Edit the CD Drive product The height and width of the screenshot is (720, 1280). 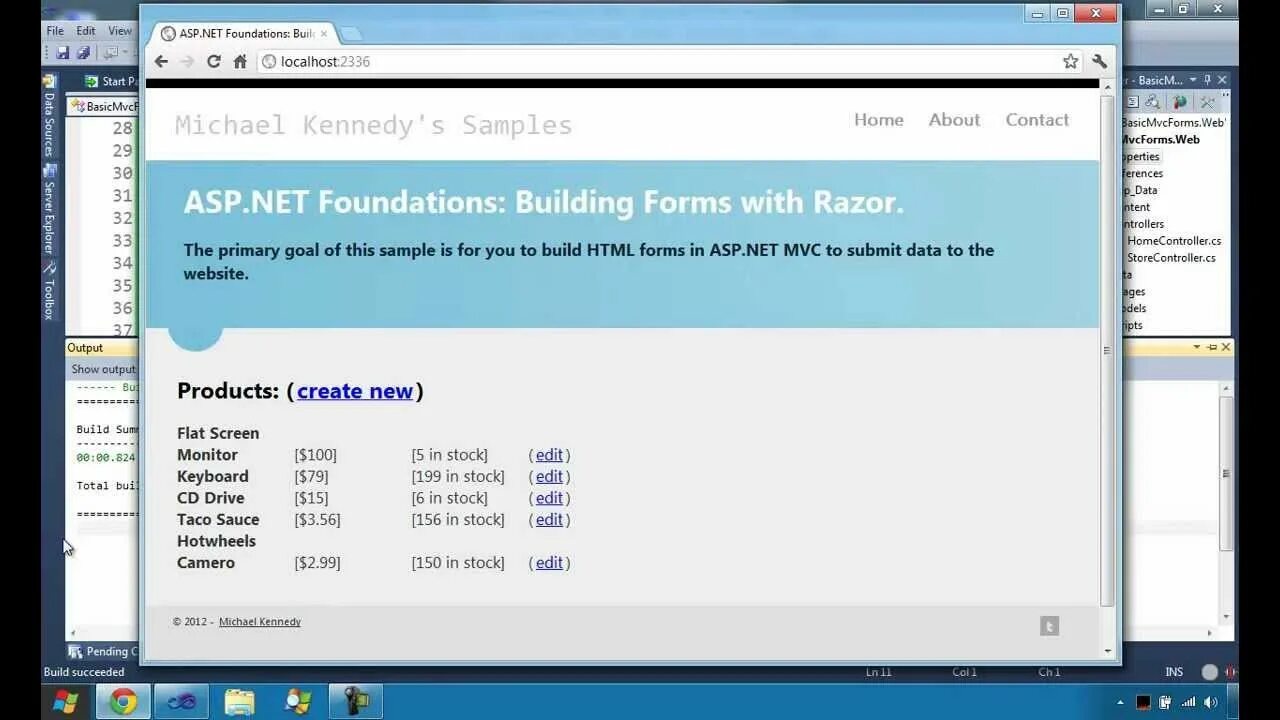549,498
